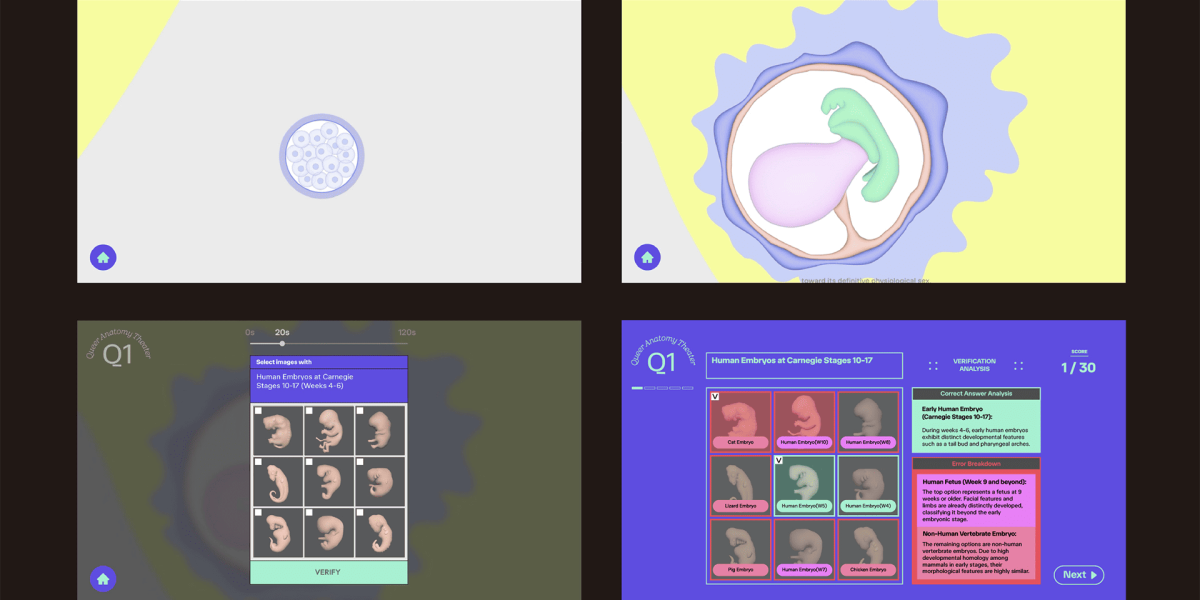The height and width of the screenshot is (600, 1200).
Task: Tick the checkbox on the first quiz image
Action: [x=258, y=411]
